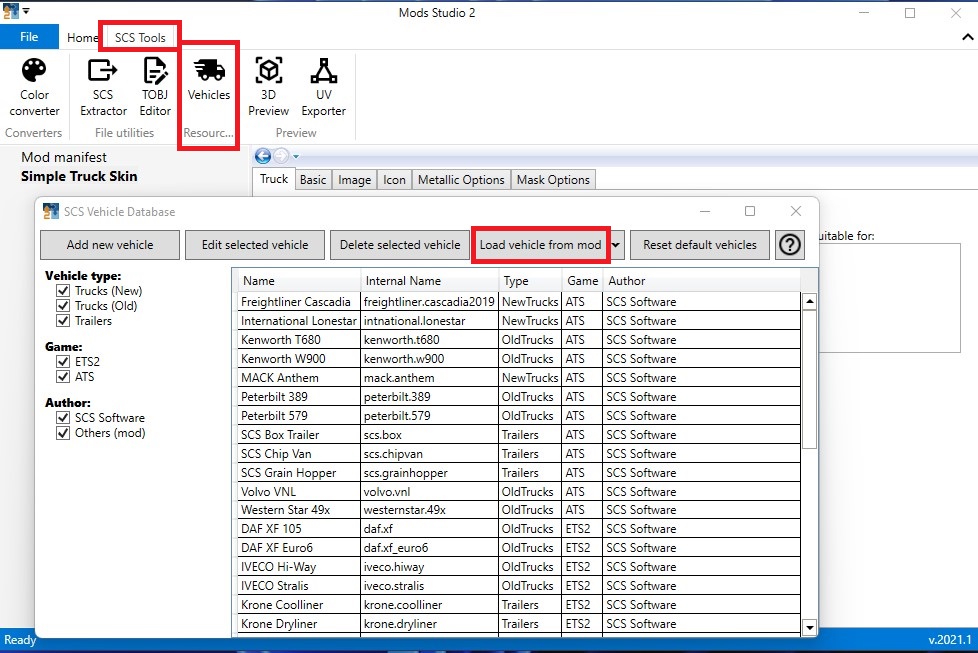Launch the SCS Extractor utility
The height and width of the screenshot is (653, 978).
pyautogui.click(x=103, y=87)
